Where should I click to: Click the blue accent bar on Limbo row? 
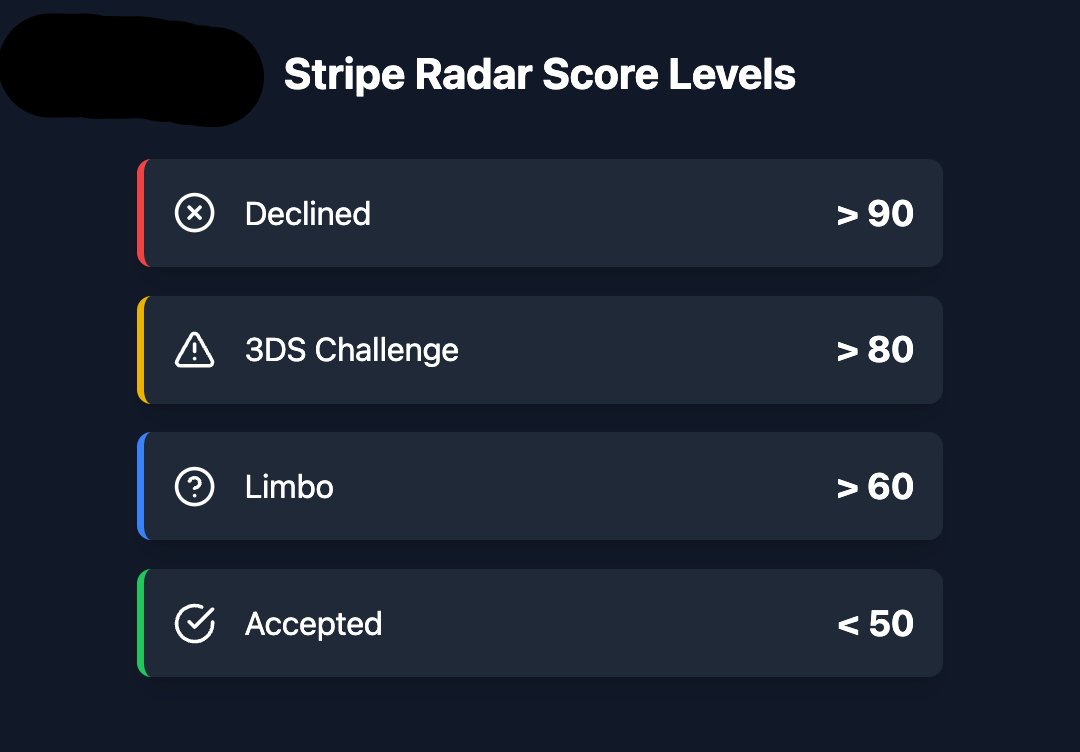[x=142, y=486]
